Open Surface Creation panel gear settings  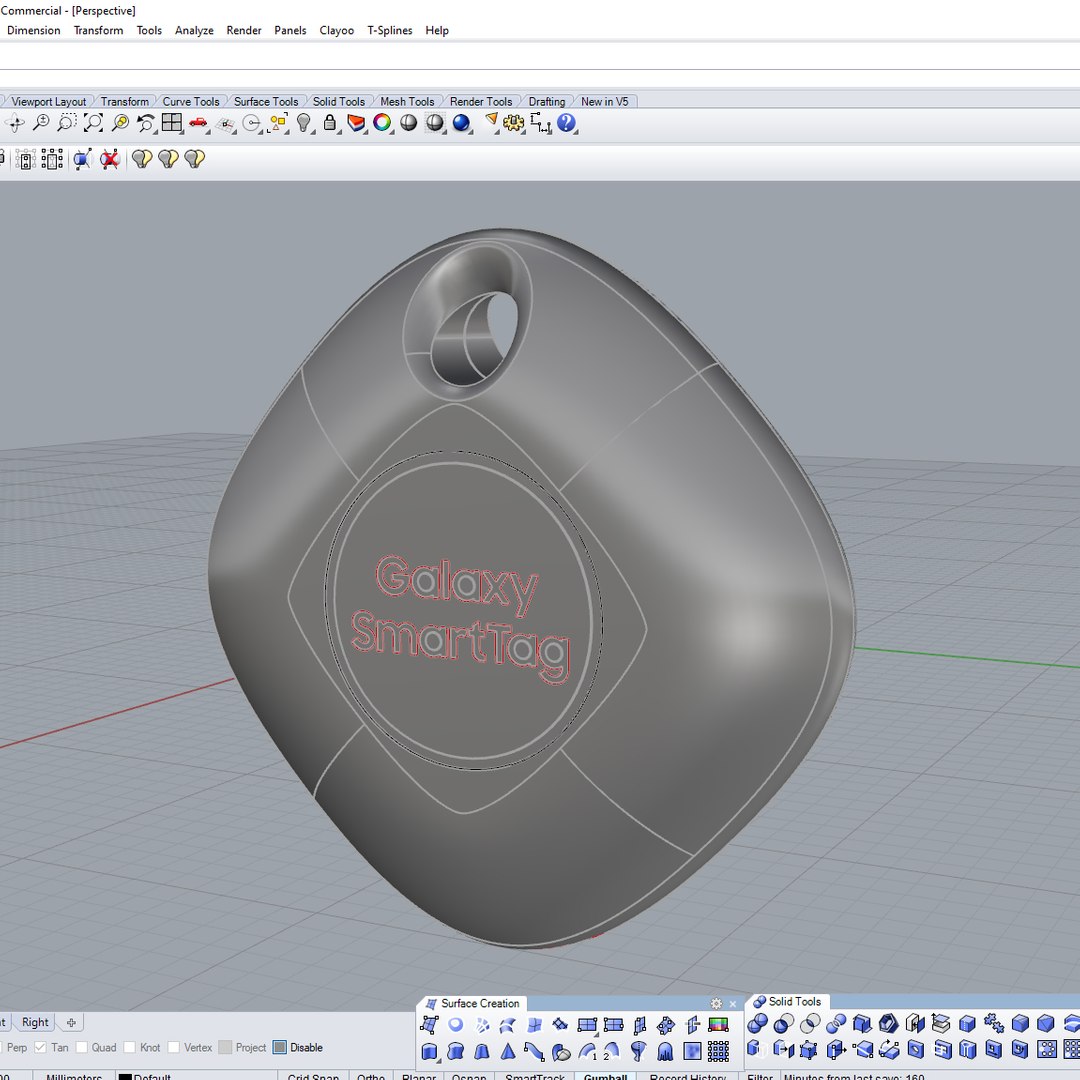tap(716, 1004)
